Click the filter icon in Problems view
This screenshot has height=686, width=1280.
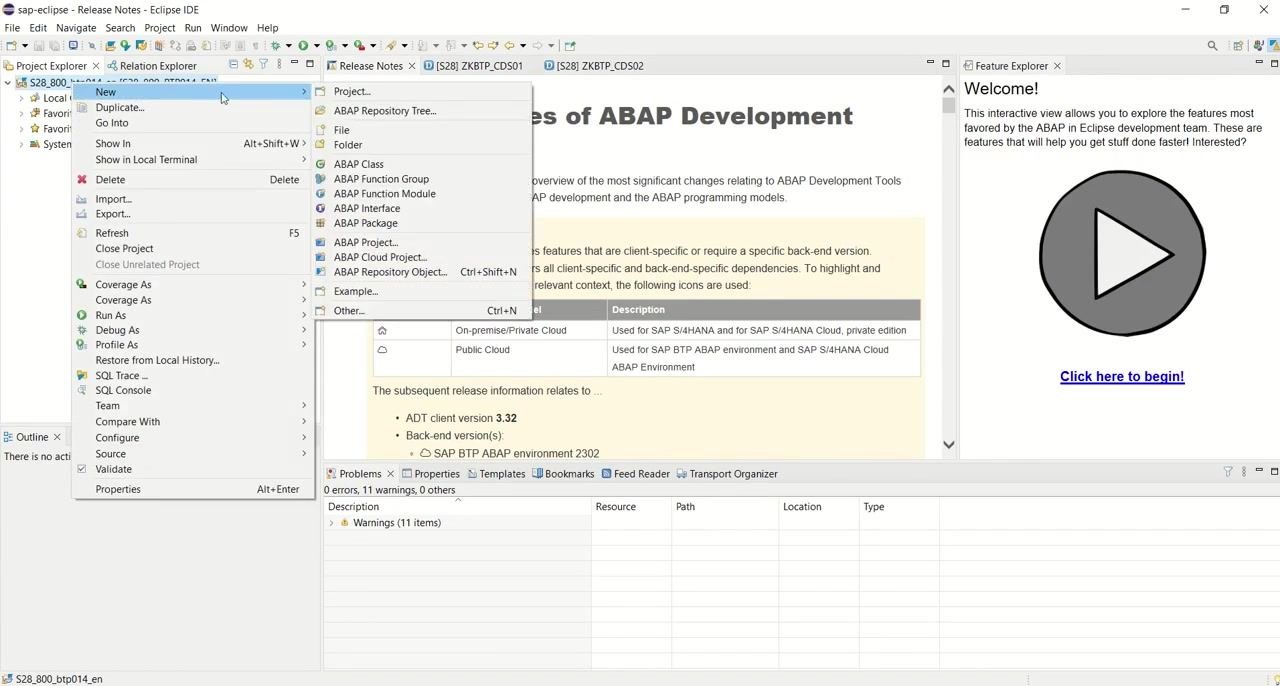(x=1228, y=472)
